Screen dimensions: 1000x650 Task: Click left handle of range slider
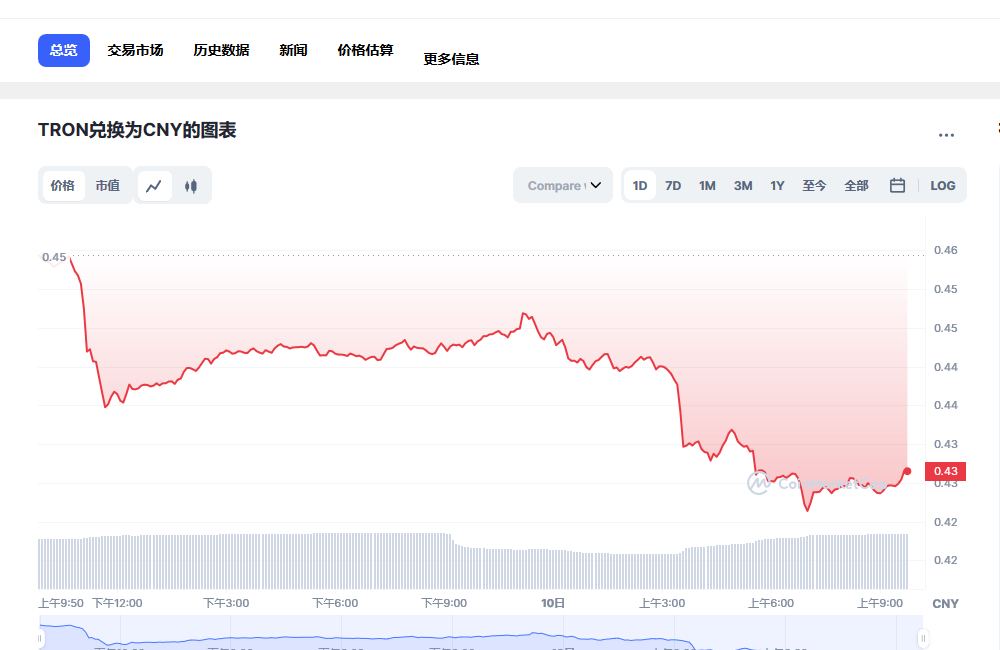[40, 638]
